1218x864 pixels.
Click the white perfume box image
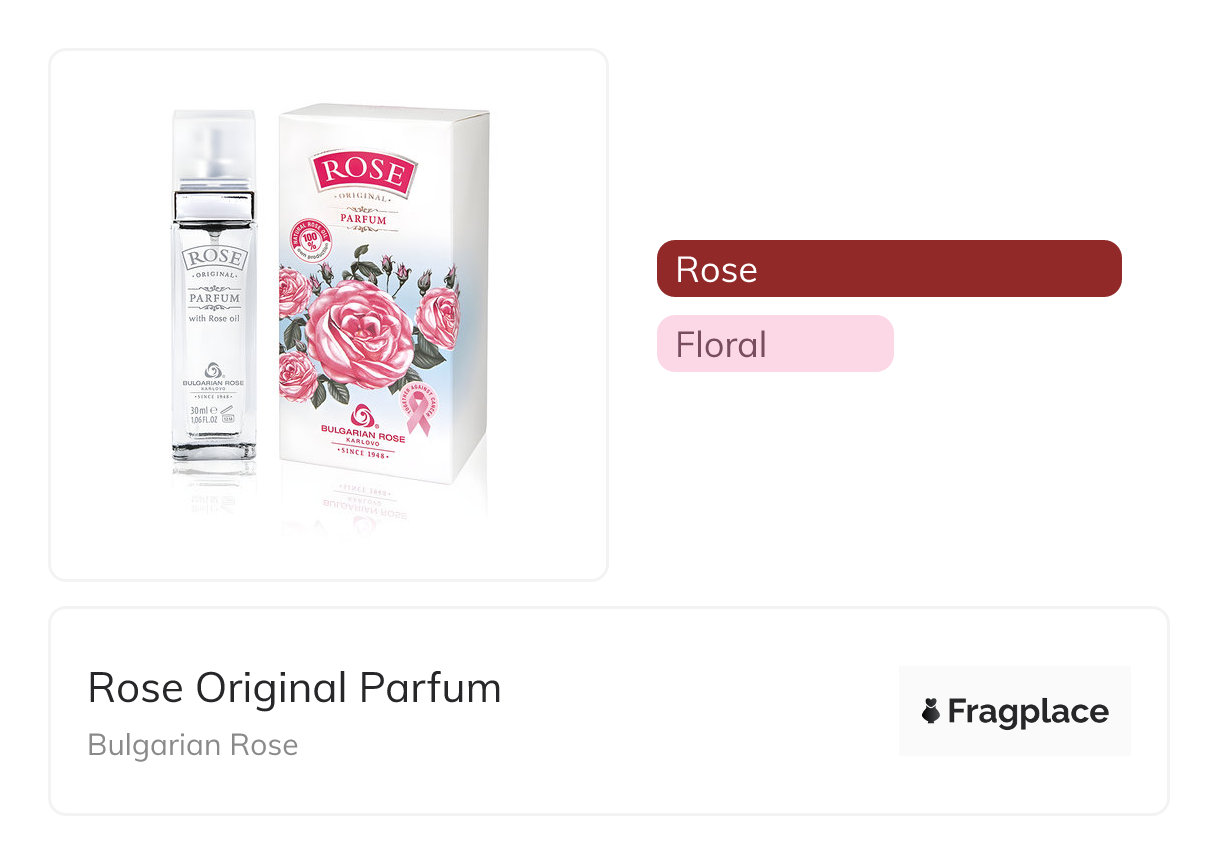click(x=383, y=300)
